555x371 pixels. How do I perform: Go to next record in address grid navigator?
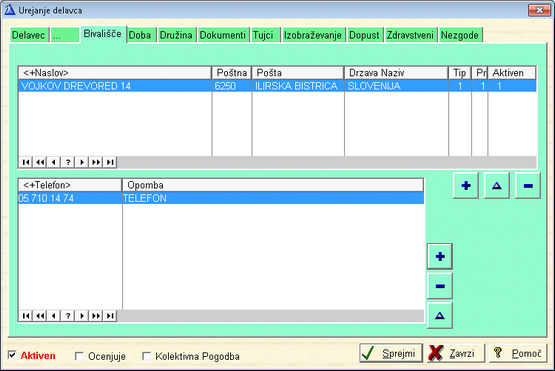(x=82, y=162)
